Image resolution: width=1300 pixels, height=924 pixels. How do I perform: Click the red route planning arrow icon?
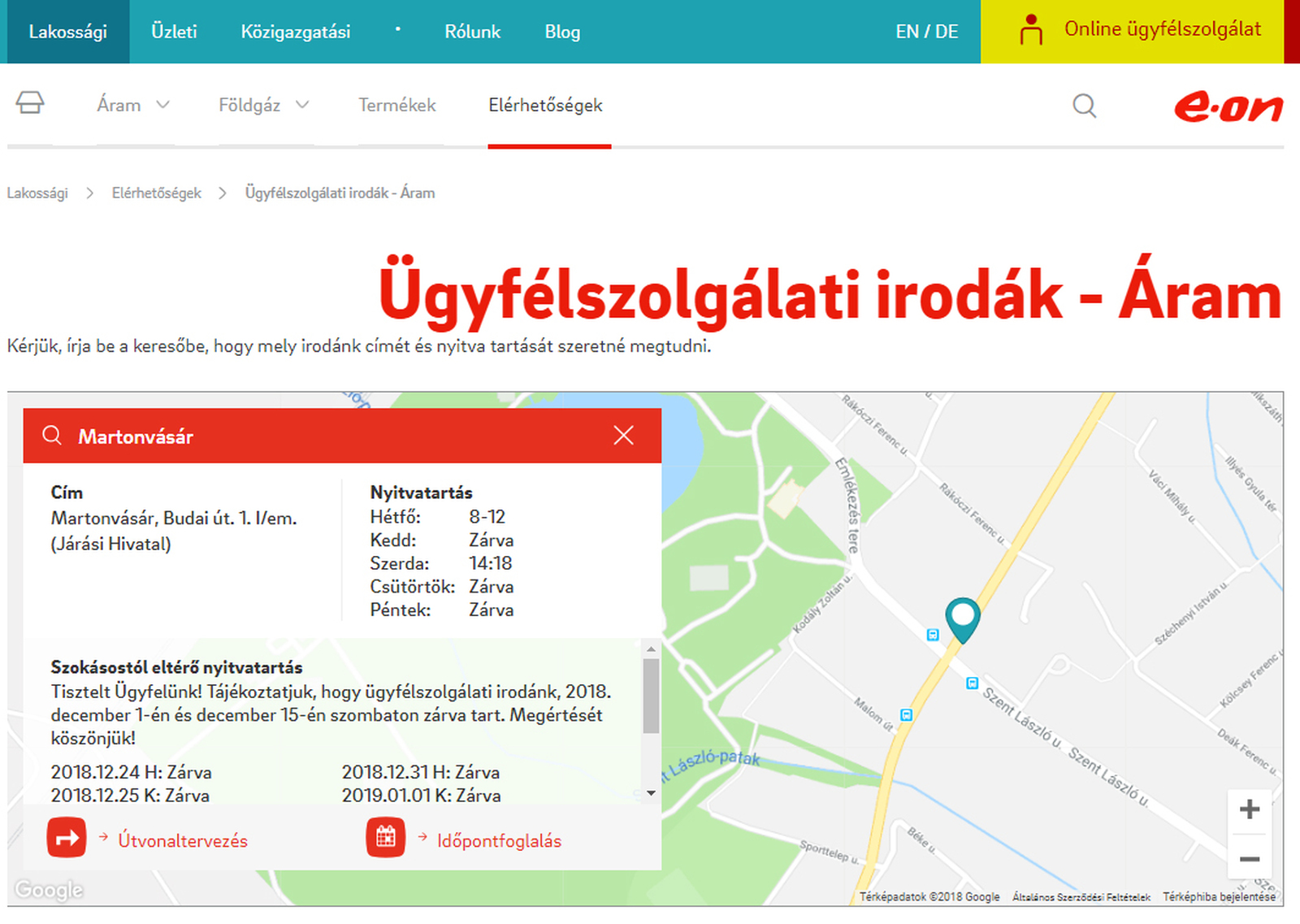click(67, 838)
